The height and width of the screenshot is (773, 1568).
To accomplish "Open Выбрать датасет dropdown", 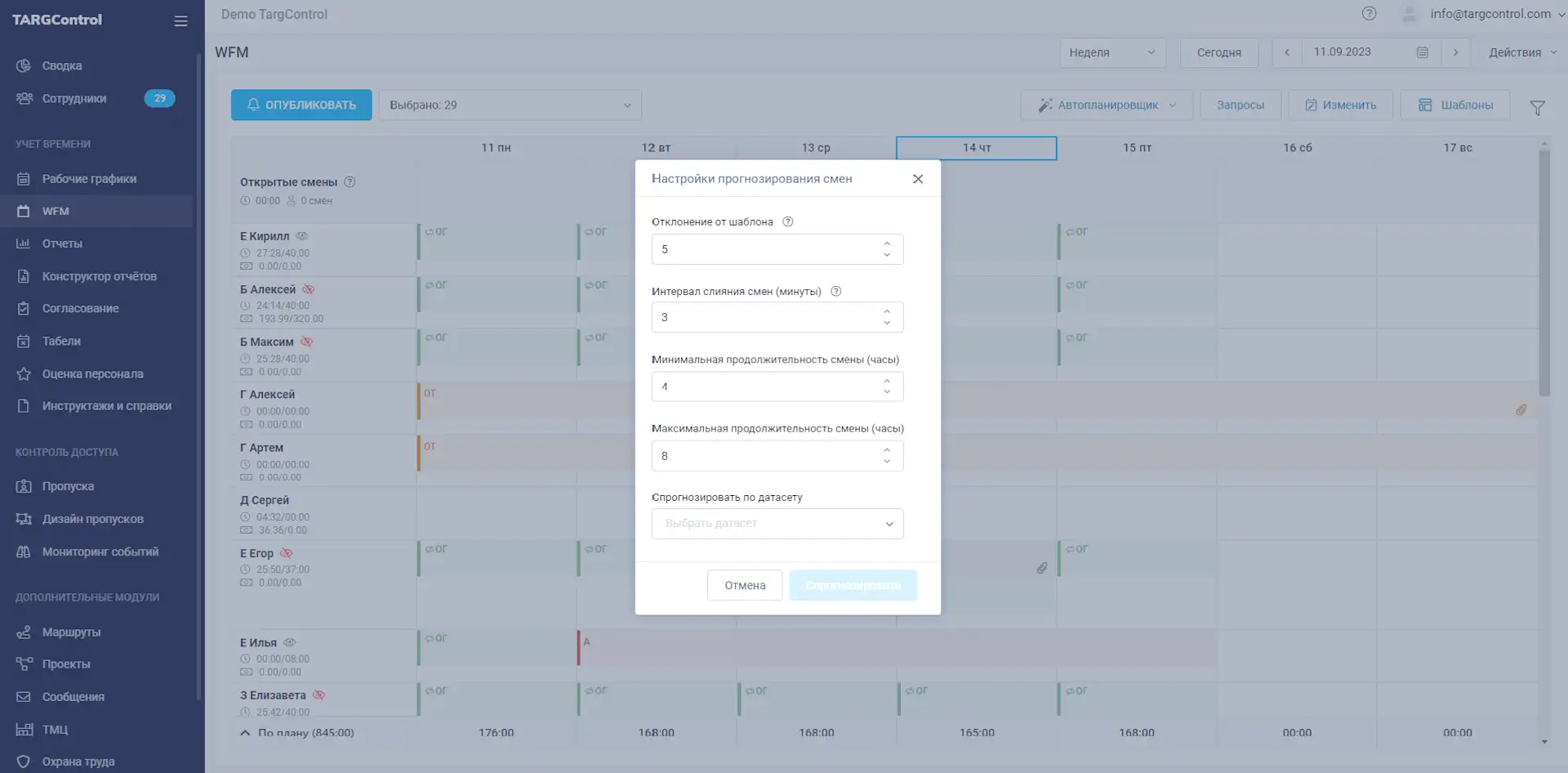I will coord(777,524).
